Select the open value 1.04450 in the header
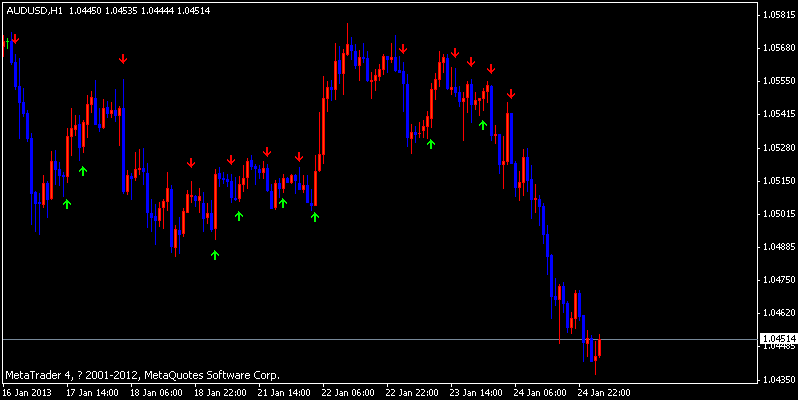 [86, 10]
